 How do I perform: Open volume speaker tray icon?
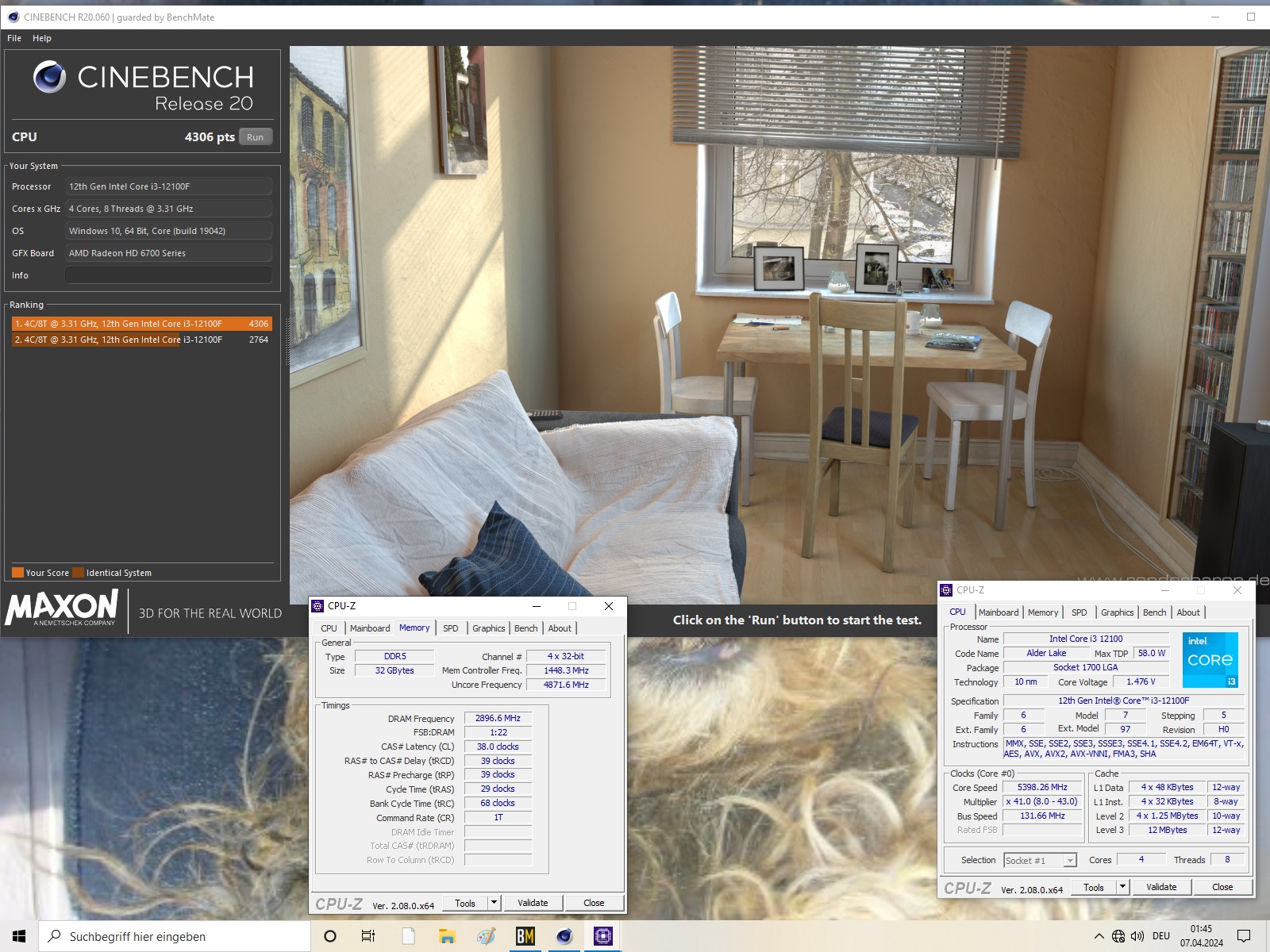click(1137, 936)
